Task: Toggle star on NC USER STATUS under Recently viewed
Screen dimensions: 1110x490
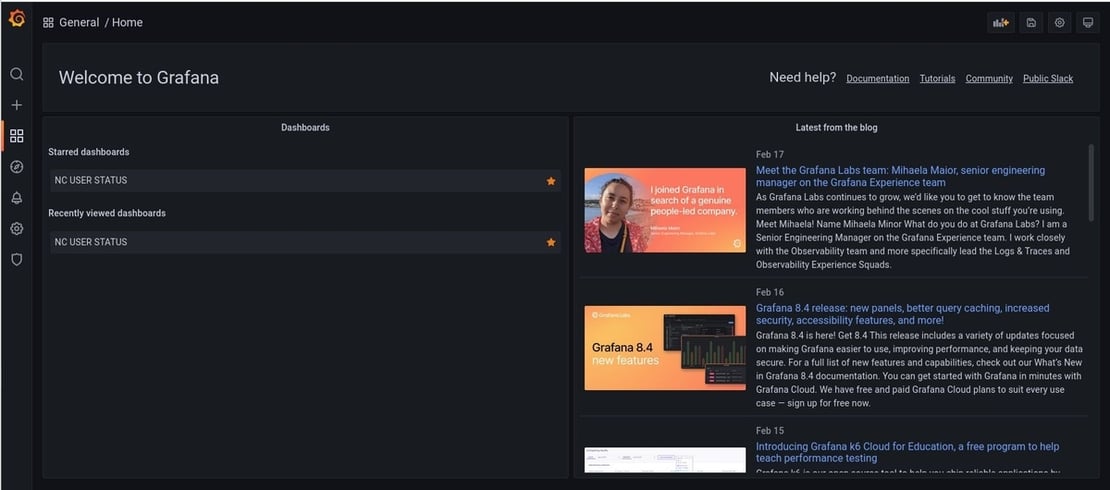Action: point(551,242)
